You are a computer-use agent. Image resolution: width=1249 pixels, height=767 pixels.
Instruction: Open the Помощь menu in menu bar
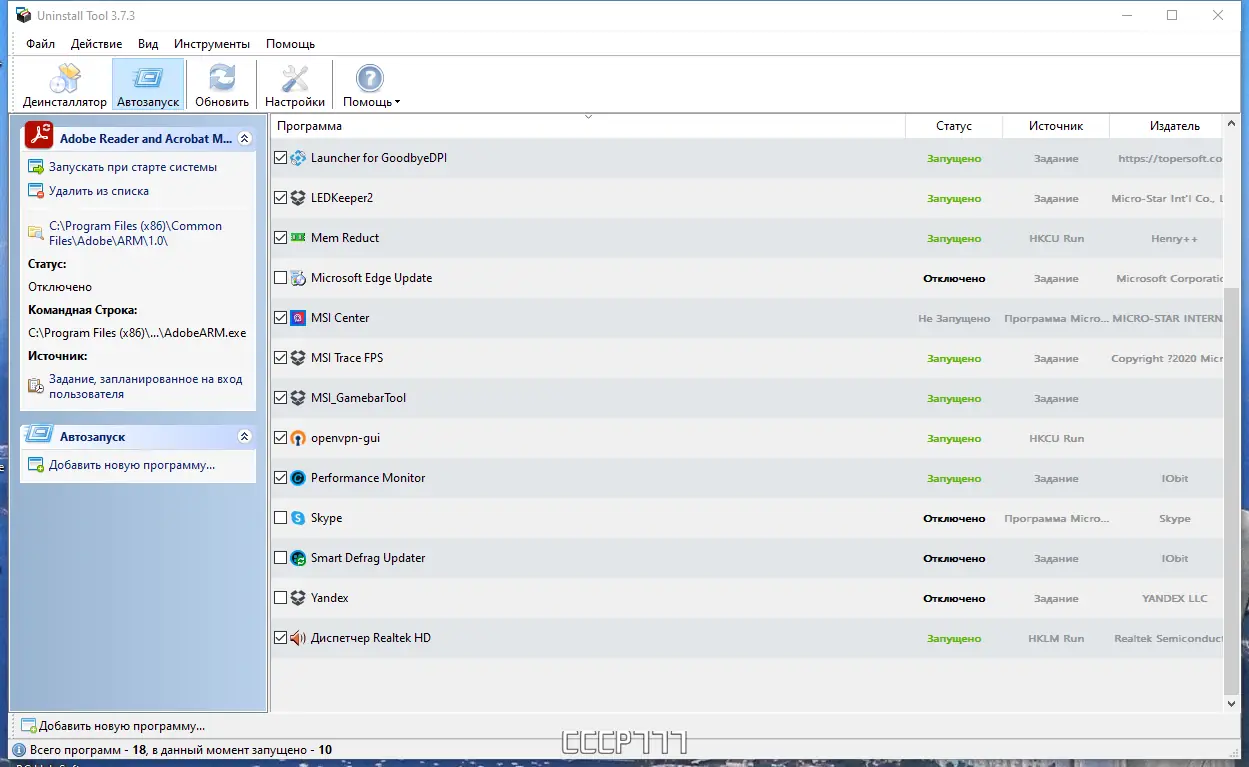coord(290,44)
